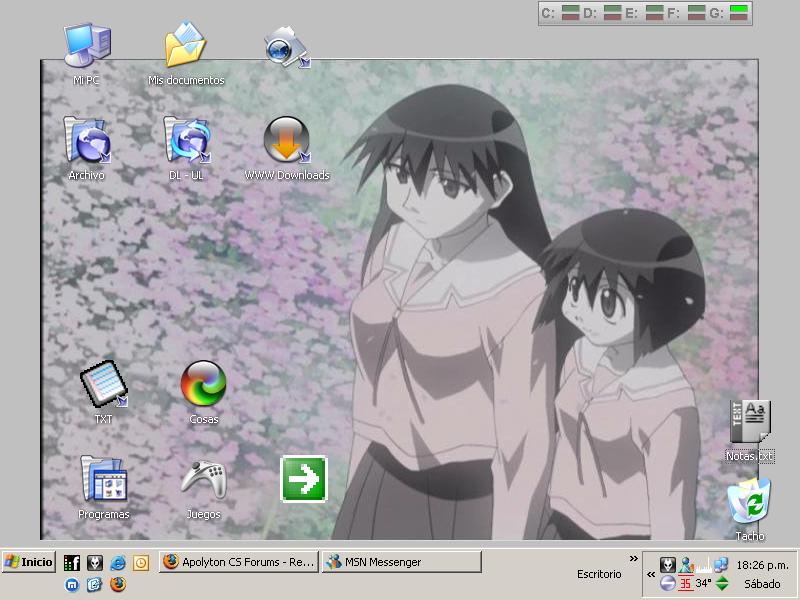
Task: Open the TXT notepad shortcut
Action: pos(103,385)
